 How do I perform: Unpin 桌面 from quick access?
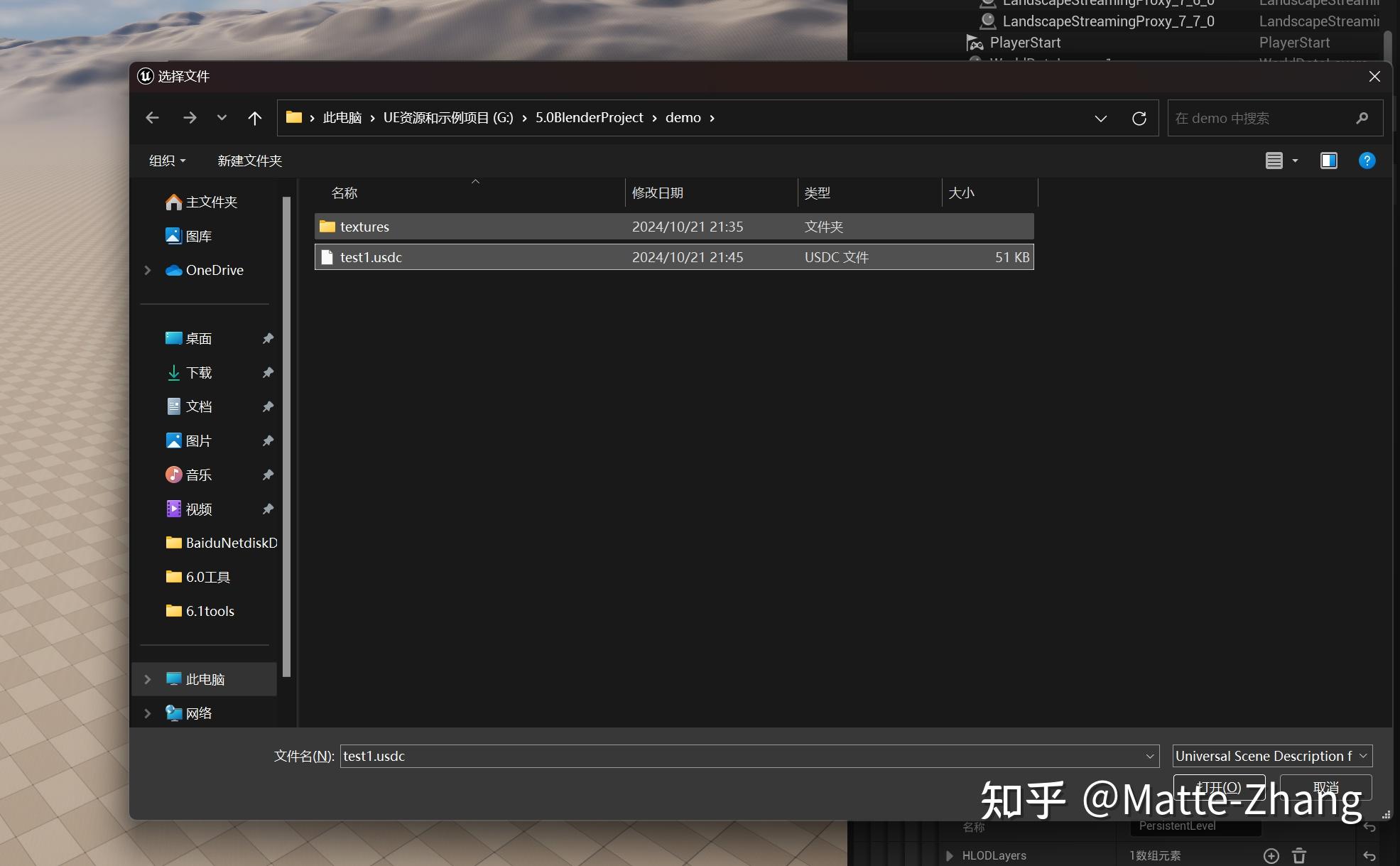[267, 338]
